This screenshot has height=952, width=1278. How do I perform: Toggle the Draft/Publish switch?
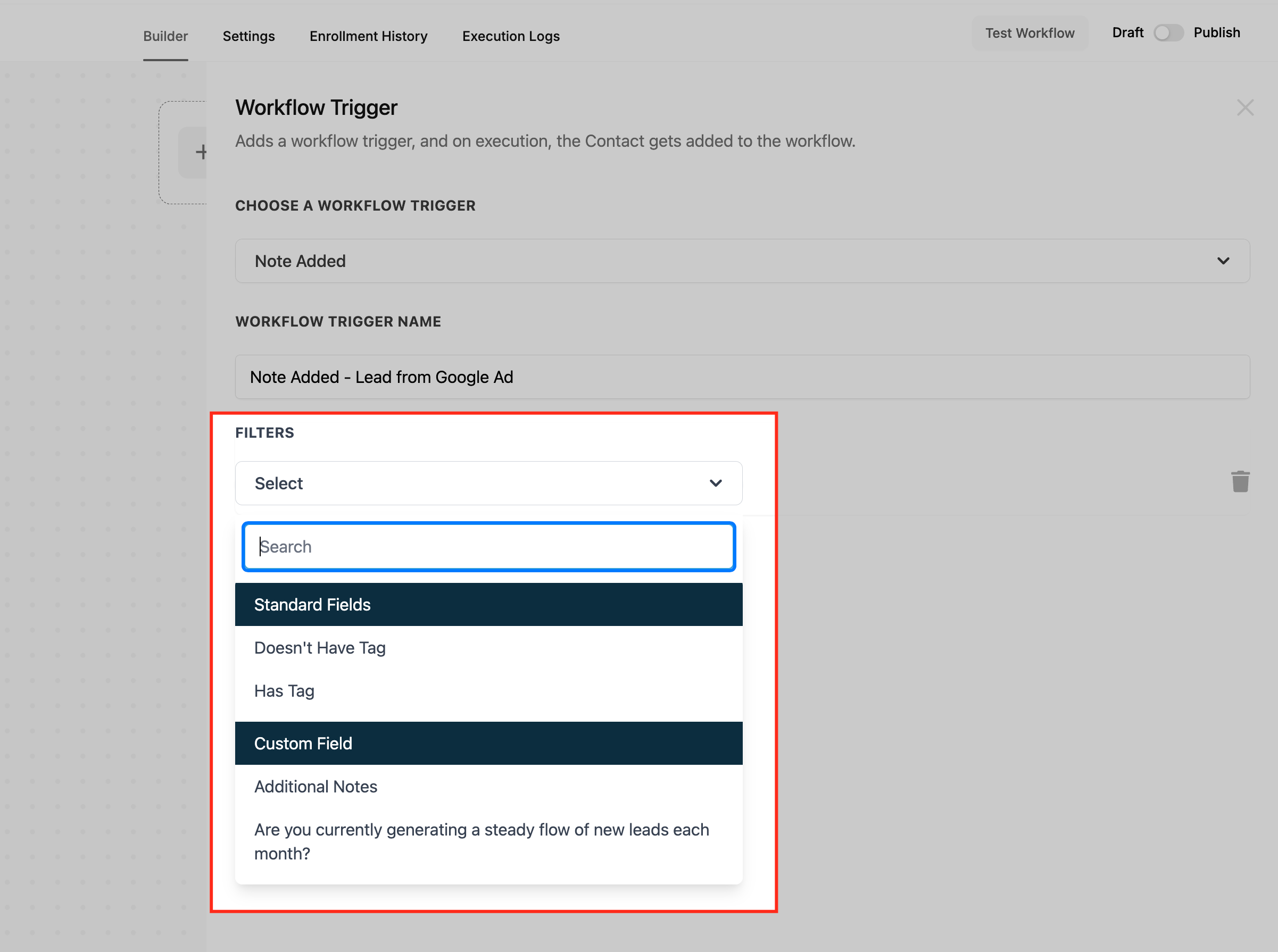pyautogui.click(x=1168, y=33)
